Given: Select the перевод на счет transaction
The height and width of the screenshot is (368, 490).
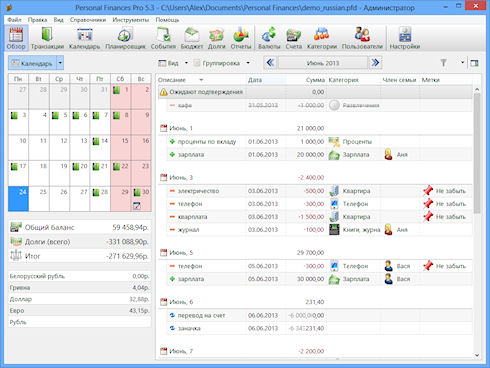Looking at the screenshot, I should [319, 315].
